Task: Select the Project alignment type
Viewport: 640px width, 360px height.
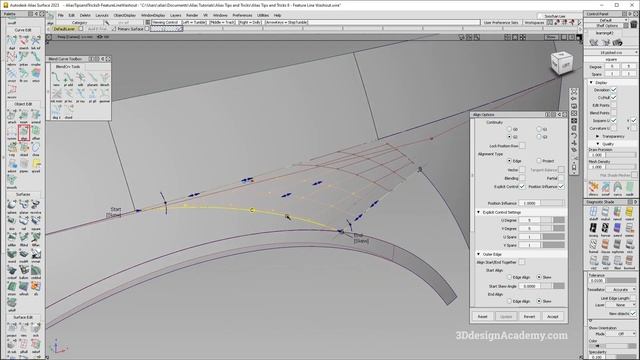Action: point(539,161)
